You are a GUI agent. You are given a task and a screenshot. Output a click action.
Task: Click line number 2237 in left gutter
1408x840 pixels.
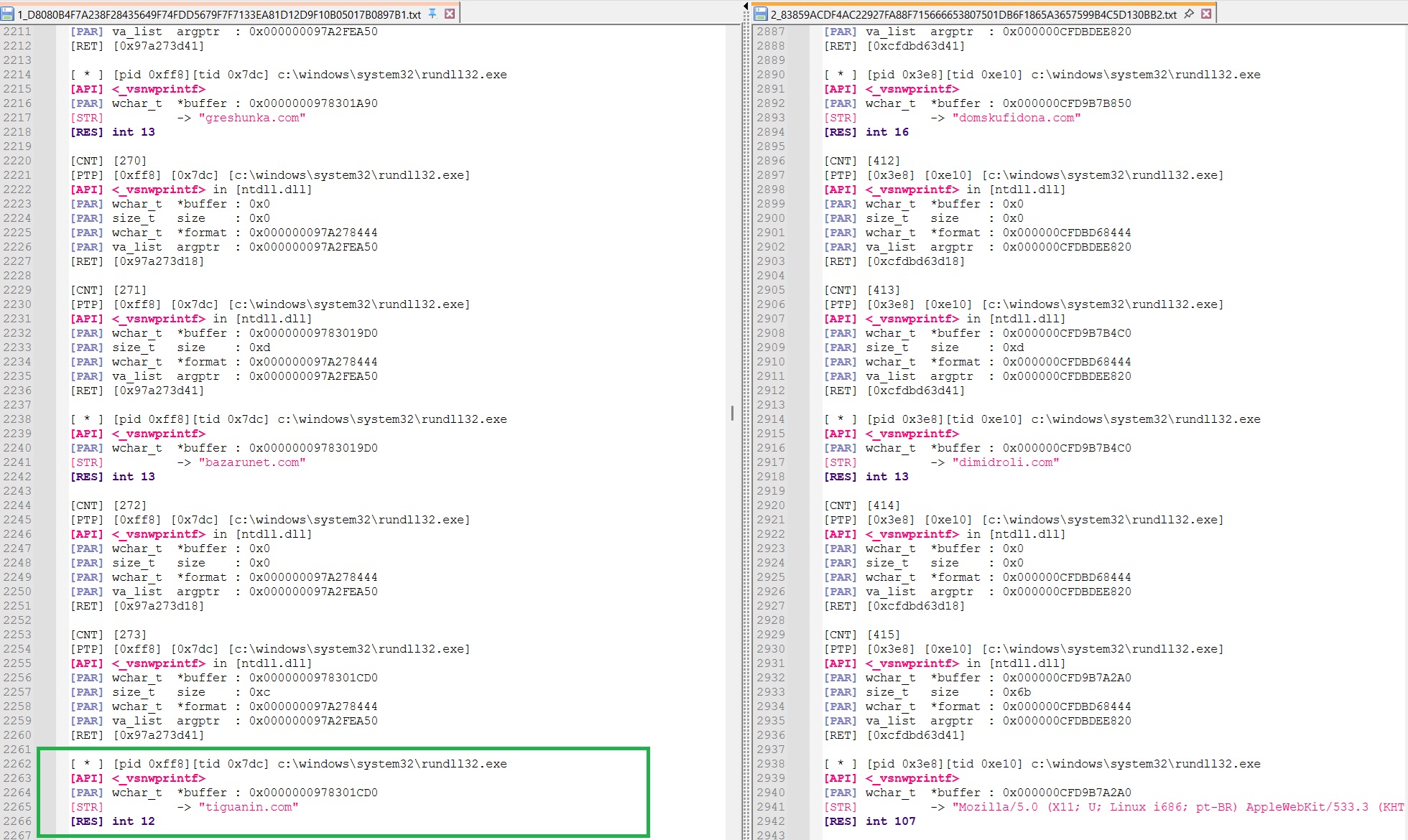(17, 405)
